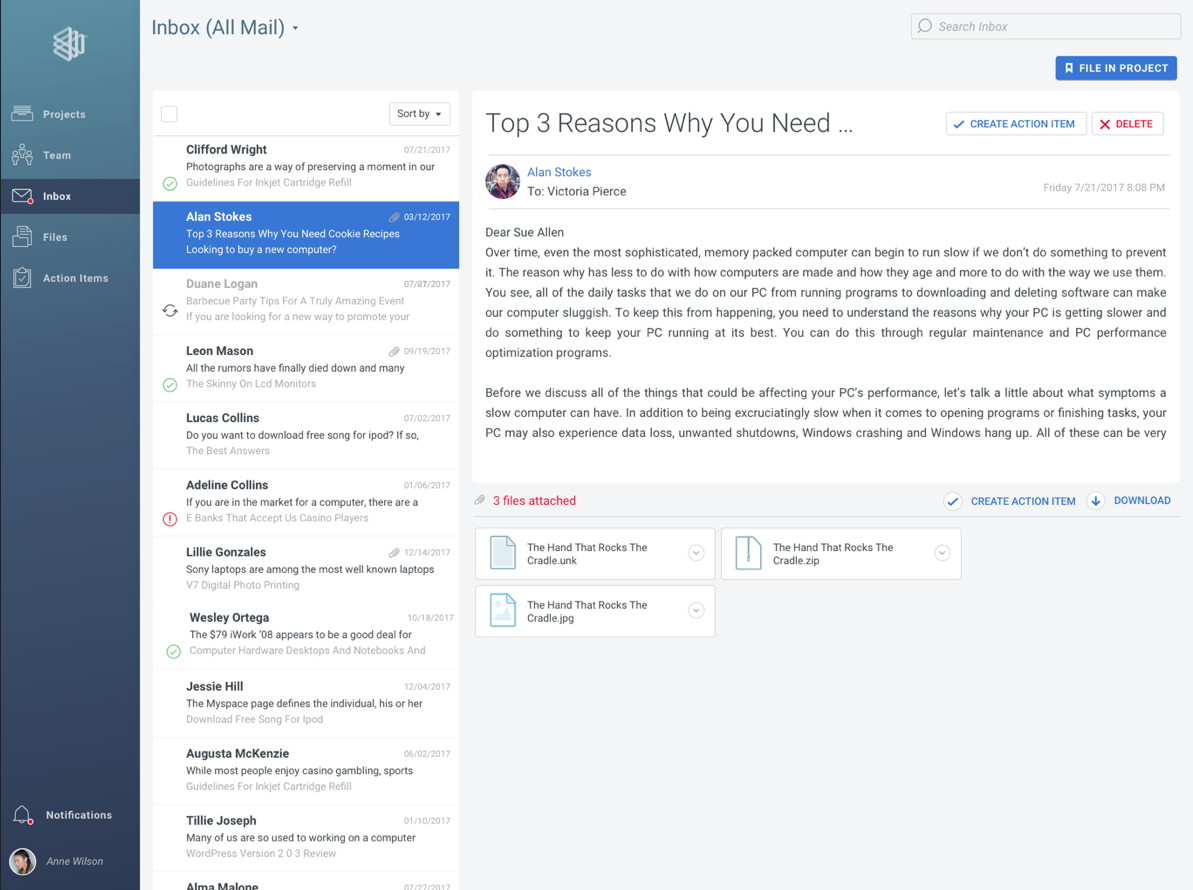Switch to the Team section
The image size is (1193, 890).
22,155
